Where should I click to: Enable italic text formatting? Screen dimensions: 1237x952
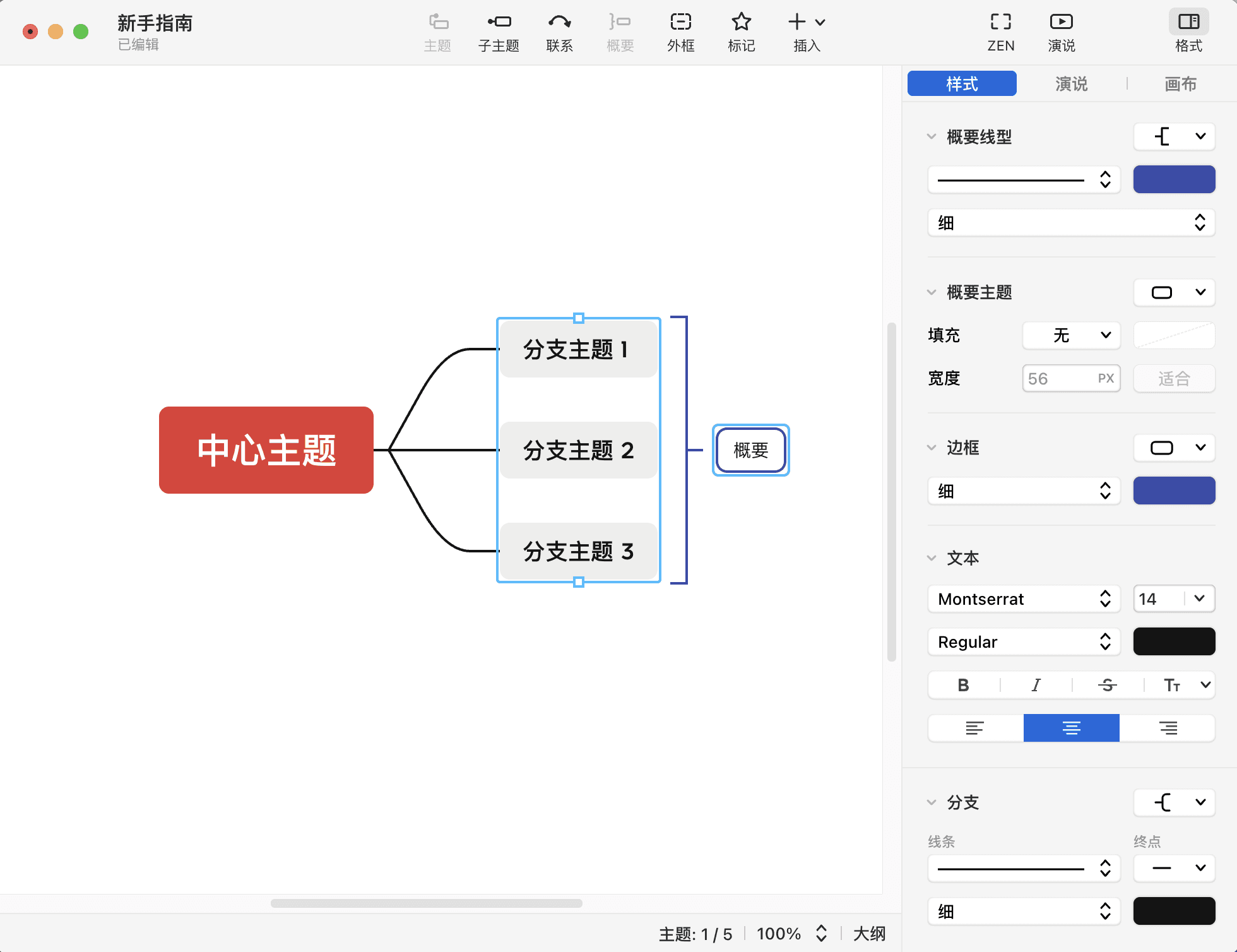pyautogui.click(x=1035, y=685)
